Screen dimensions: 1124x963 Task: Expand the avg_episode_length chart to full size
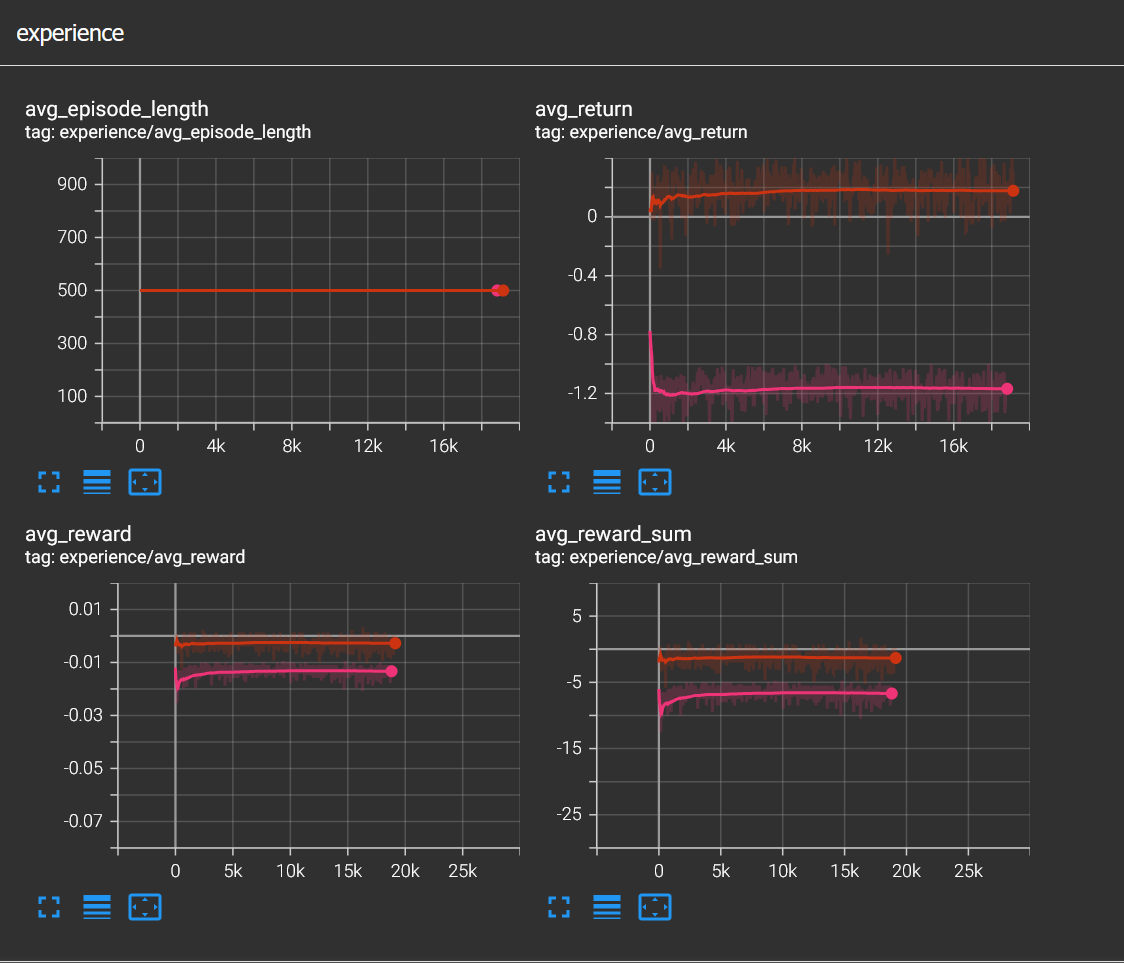click(49, 482)
